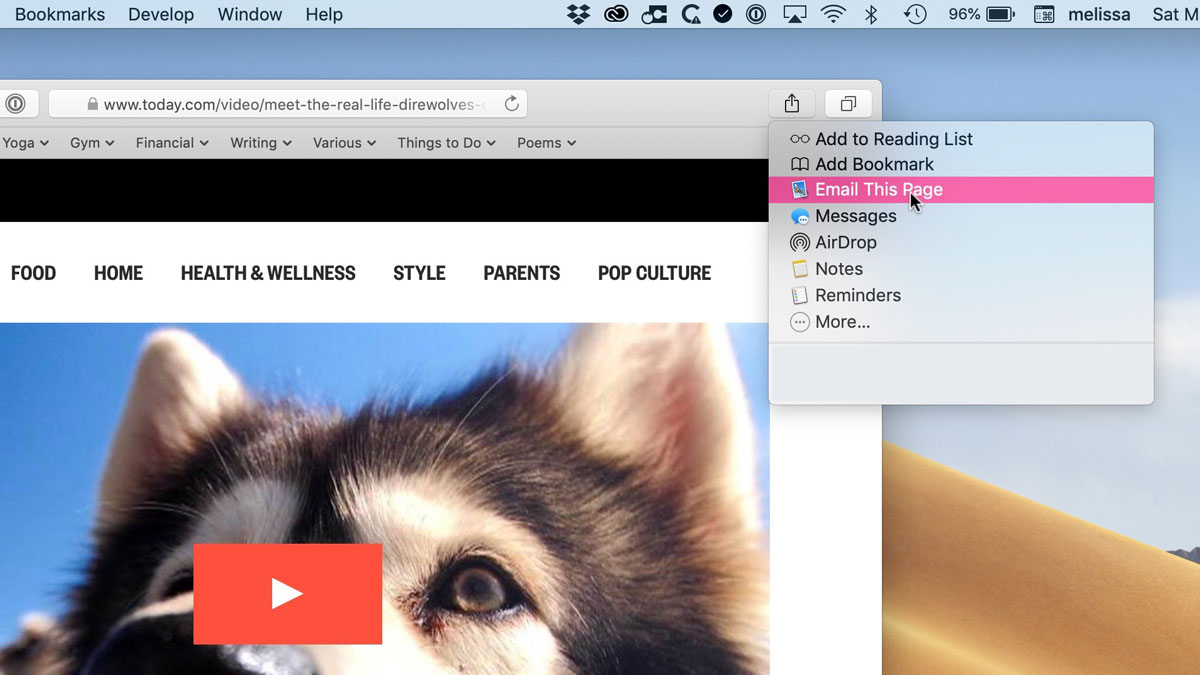Image resolution: width=1200 pixels, height=675 pixels.
Task: Open the Bluetooth menu
Action: [870, 14]
